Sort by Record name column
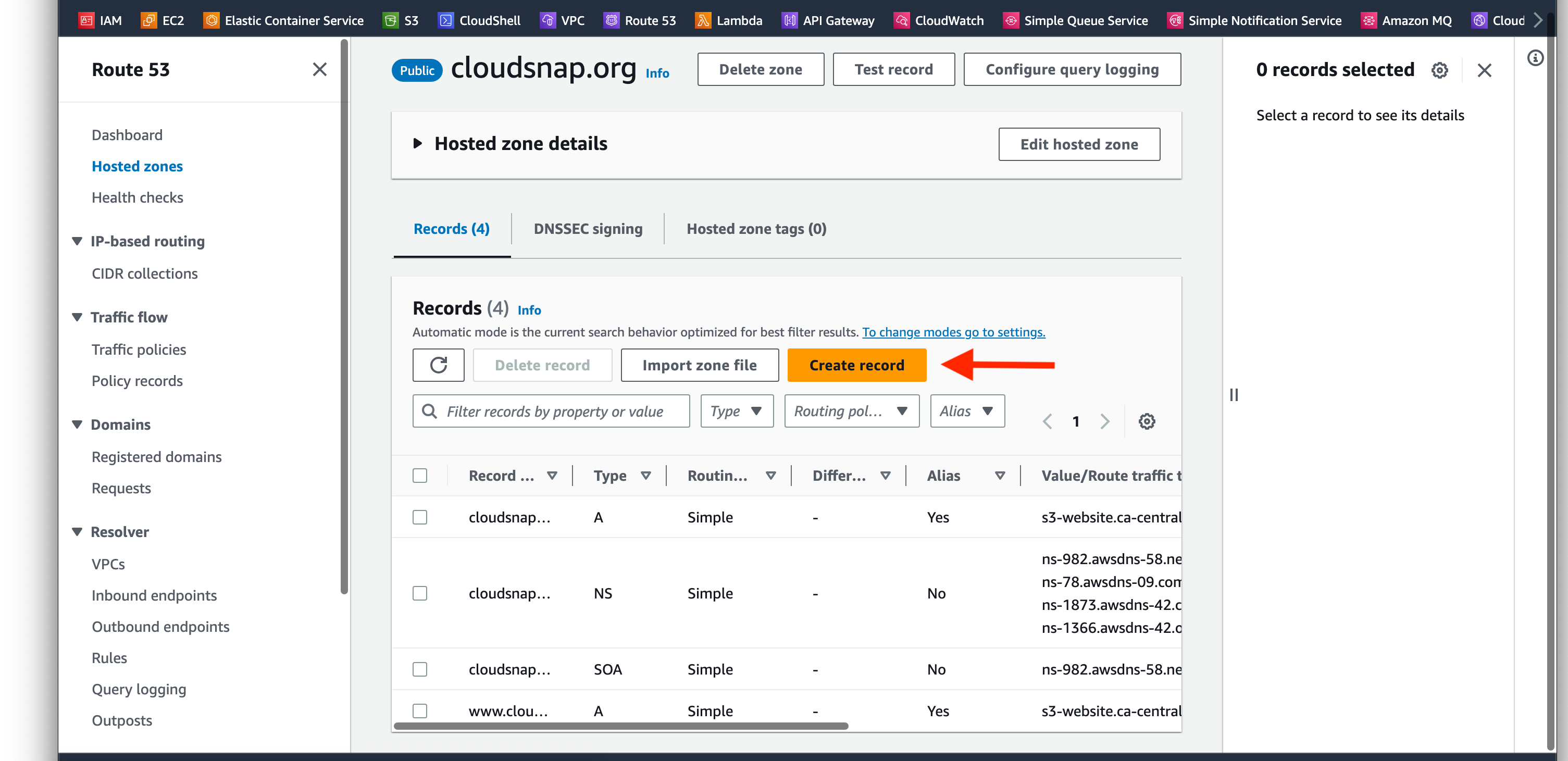 (552, 476)
